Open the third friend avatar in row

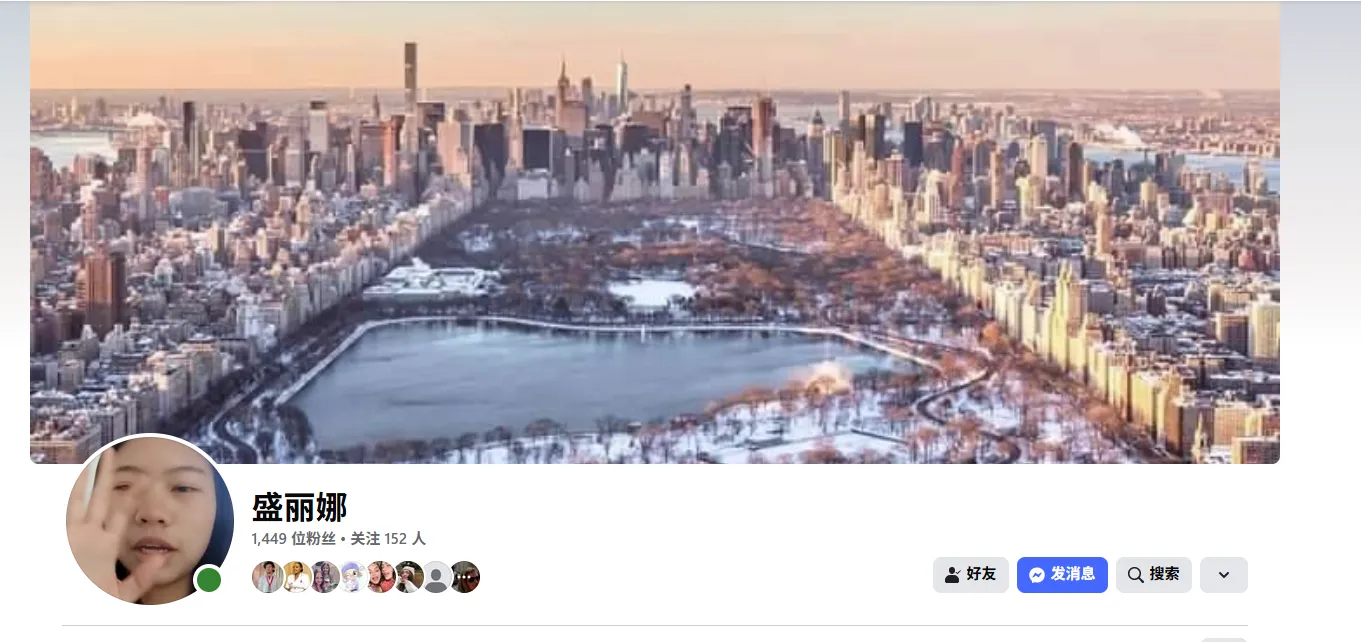point(324,577)
